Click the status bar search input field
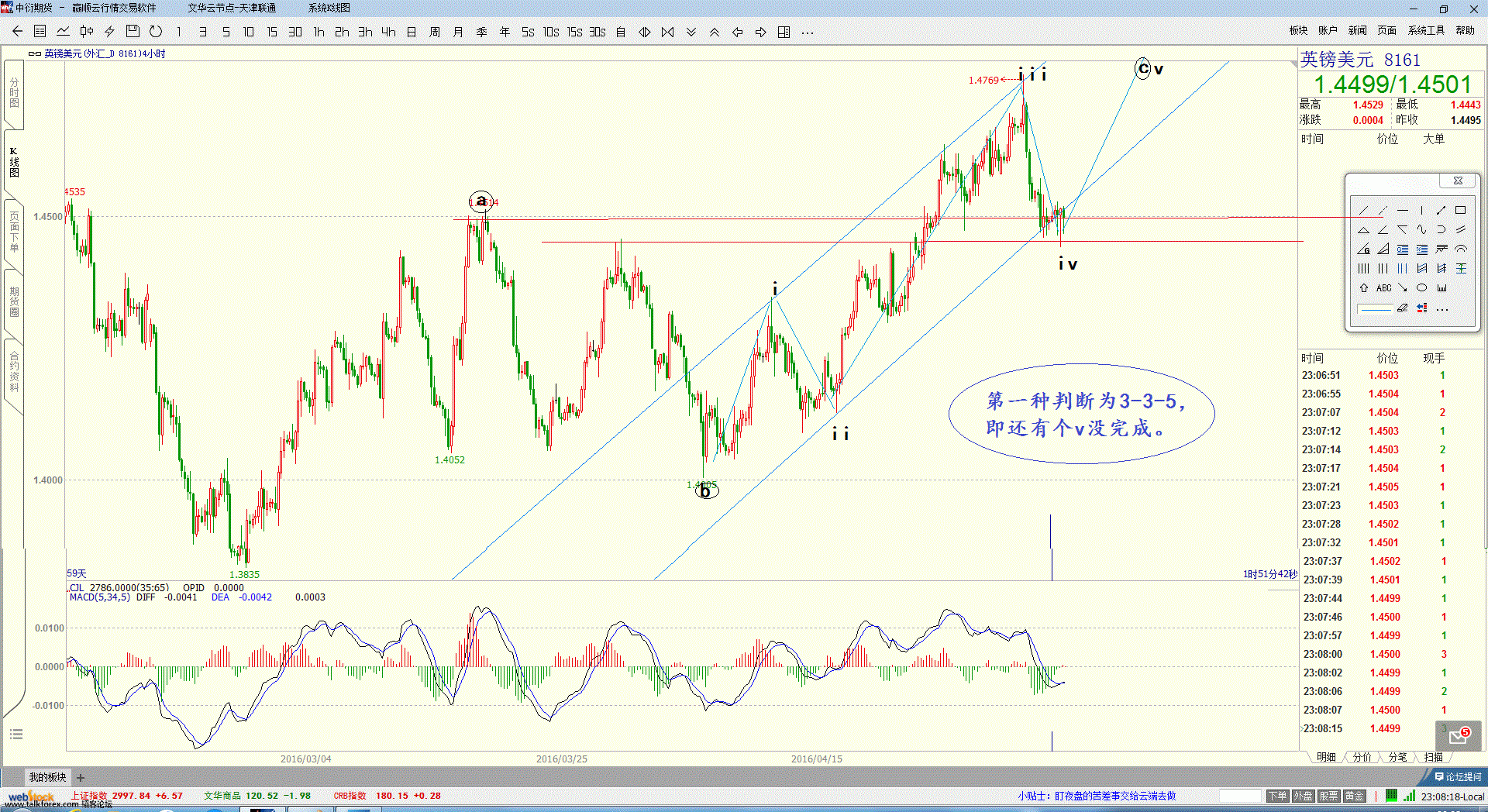This screenshot has height=812, width=1488. (x=1240, y=796)
